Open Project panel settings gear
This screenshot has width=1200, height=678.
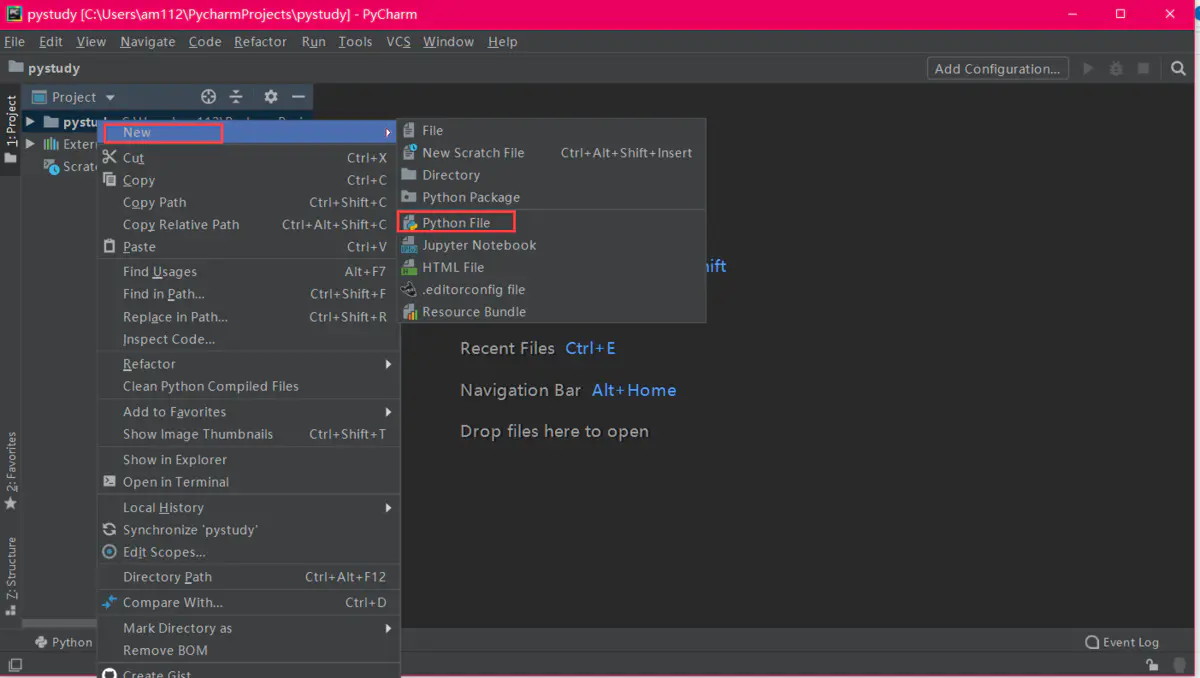tap(270, 97)
